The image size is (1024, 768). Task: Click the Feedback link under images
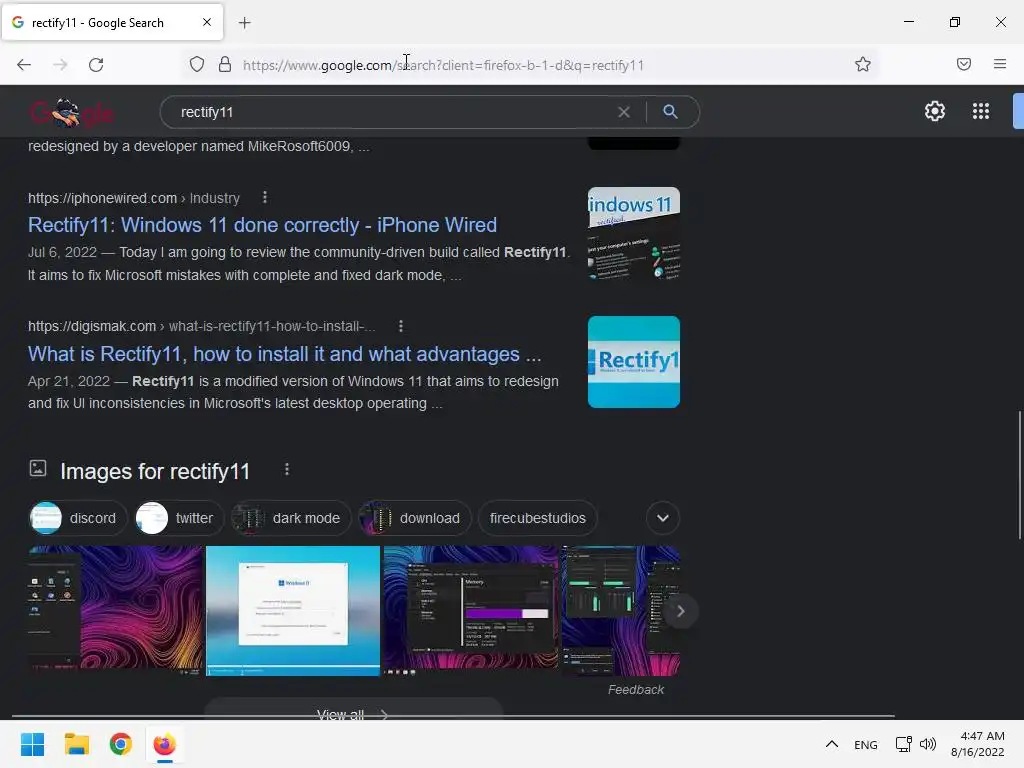[635, 690]
